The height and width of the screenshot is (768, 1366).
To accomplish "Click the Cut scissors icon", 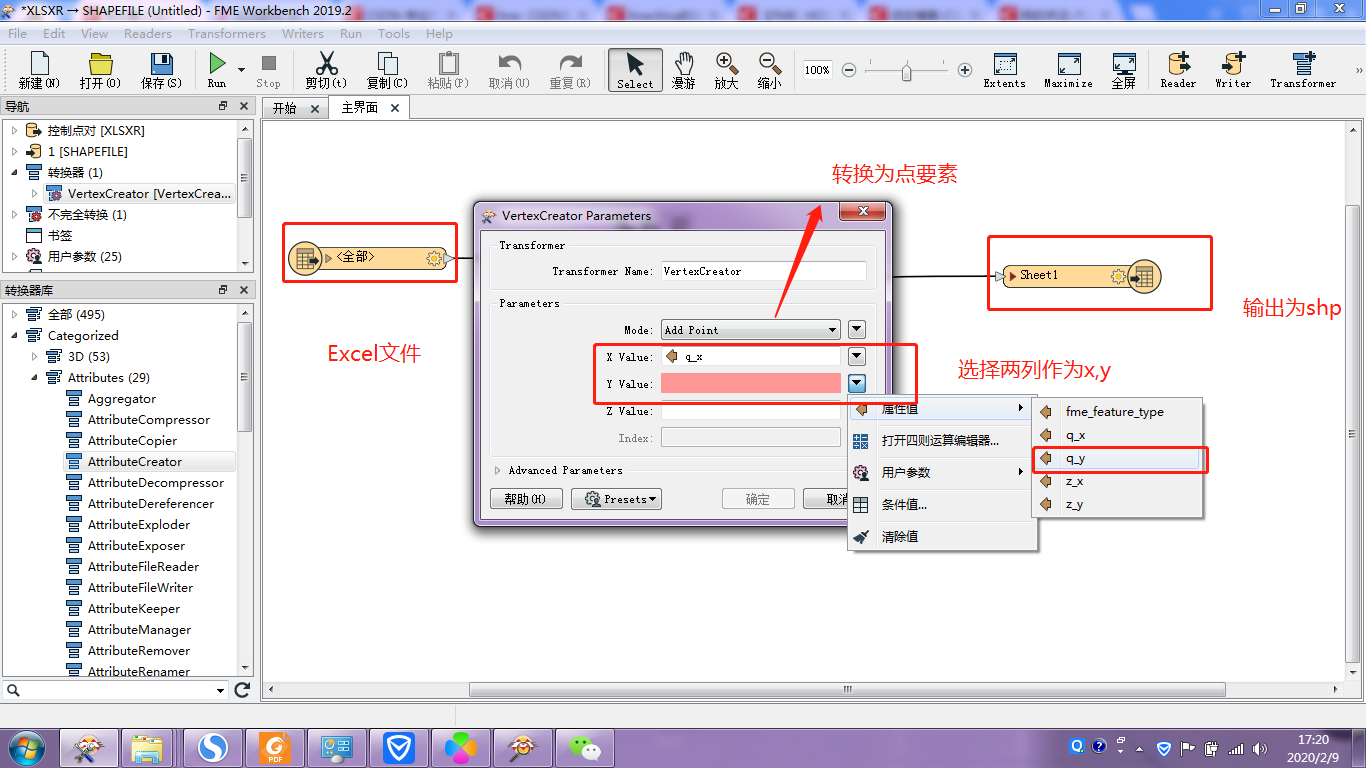I will 326,64.
